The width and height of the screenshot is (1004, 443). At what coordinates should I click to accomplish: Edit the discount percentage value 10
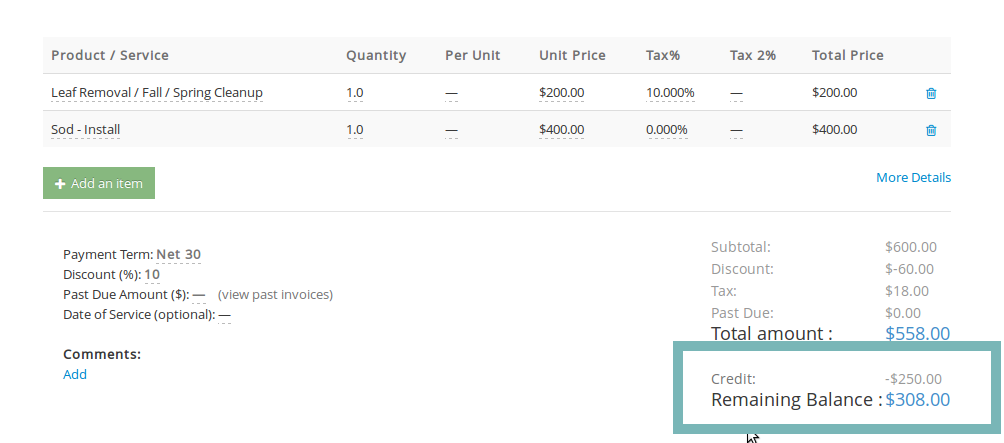(152, 275)
